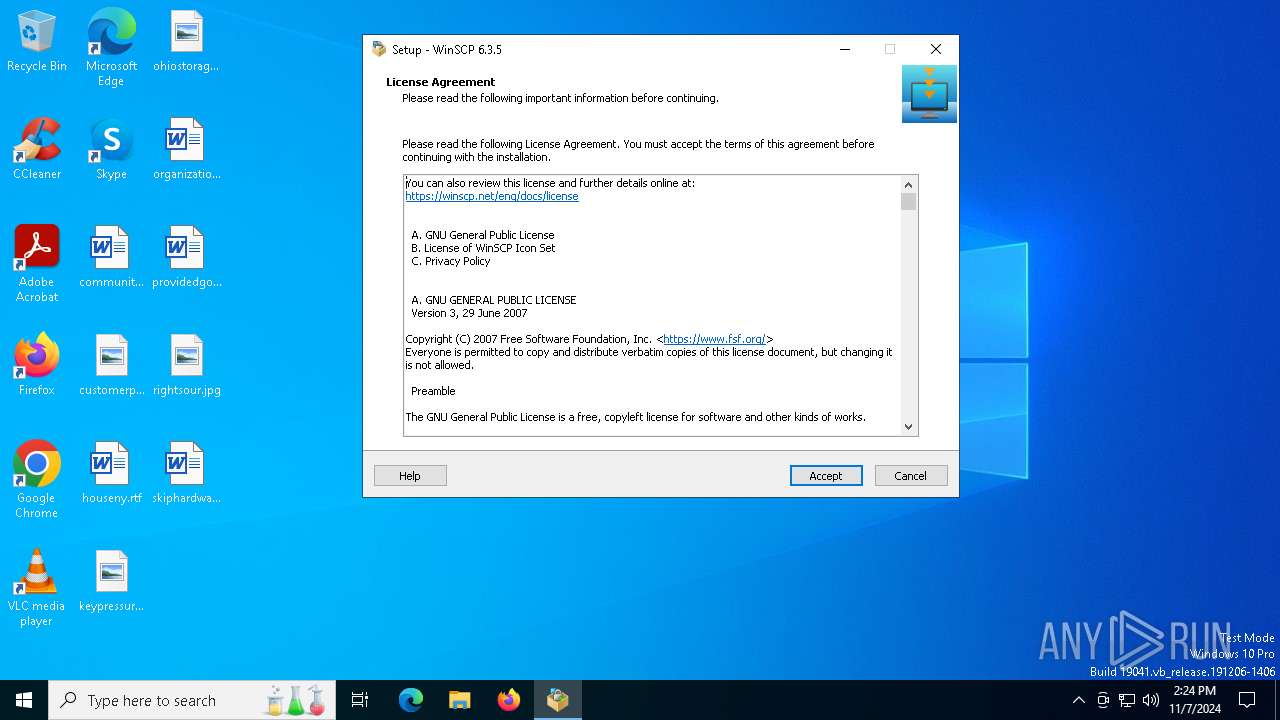Open File Explorer from the taskbar
This screenshot has height=720, width=1280.
click(x=460, y=700)
